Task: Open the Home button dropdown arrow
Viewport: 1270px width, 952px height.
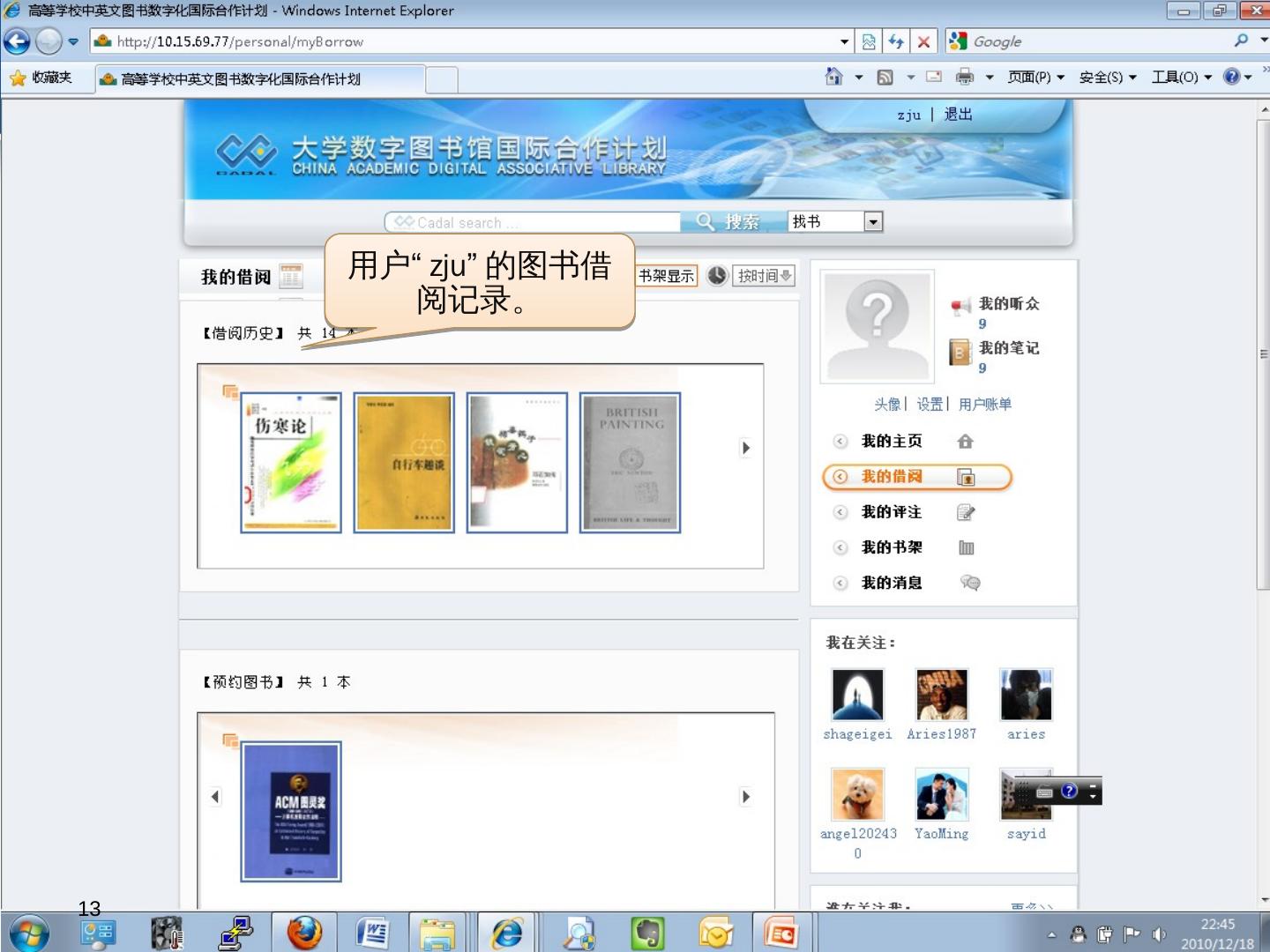Action: pos(858,78)
